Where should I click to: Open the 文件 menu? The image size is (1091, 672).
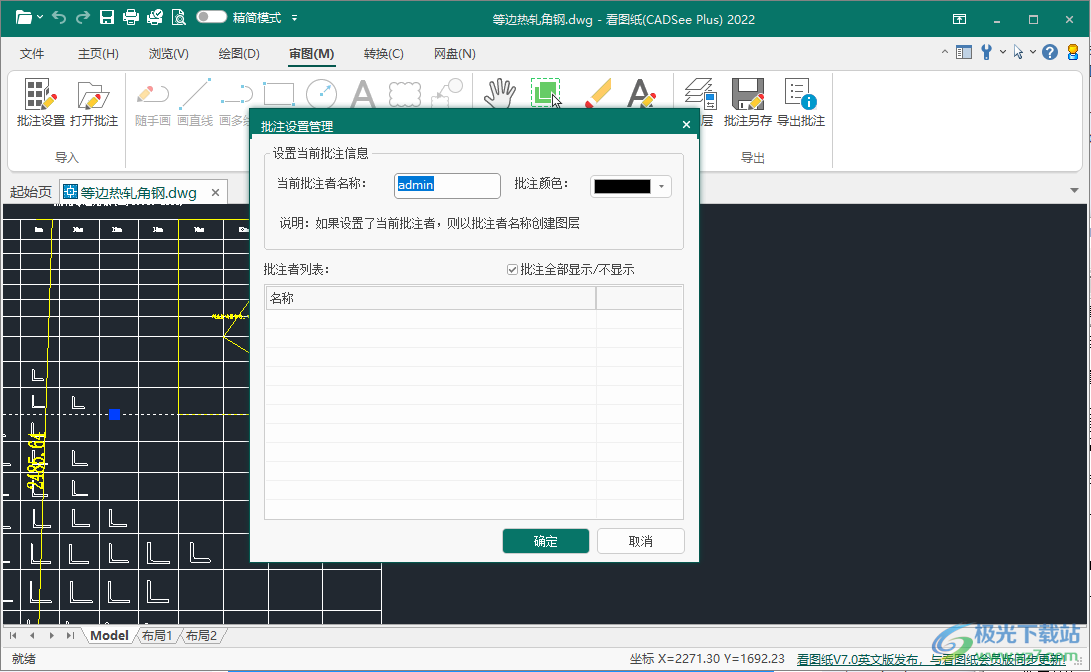pyautogui.click(x=32, y=54)
